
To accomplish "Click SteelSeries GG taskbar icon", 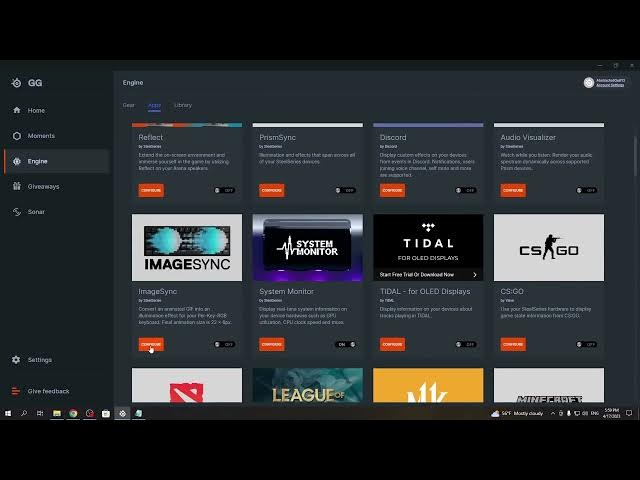I will (122, 413).
